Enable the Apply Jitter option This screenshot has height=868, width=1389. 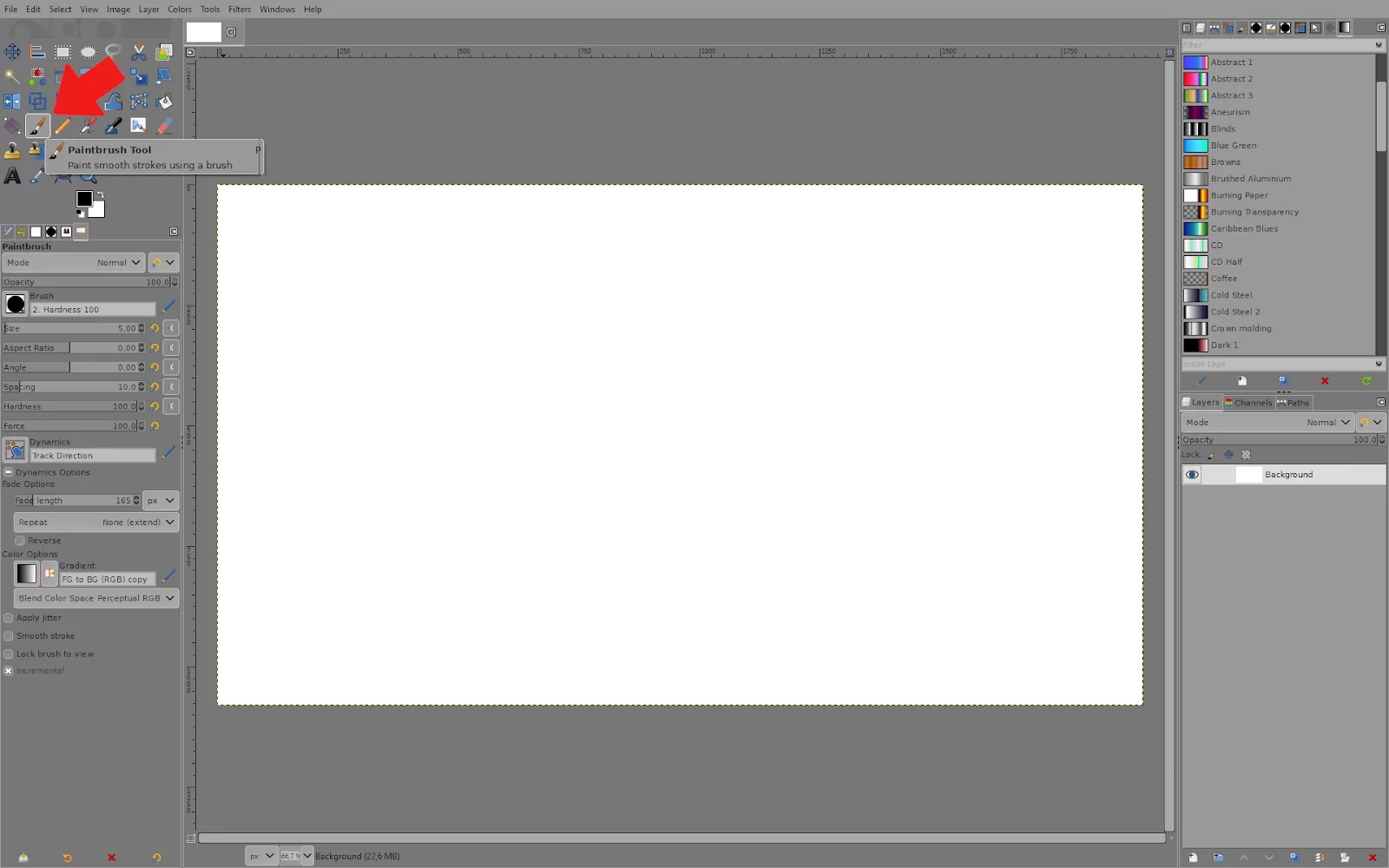click(8, 617)
